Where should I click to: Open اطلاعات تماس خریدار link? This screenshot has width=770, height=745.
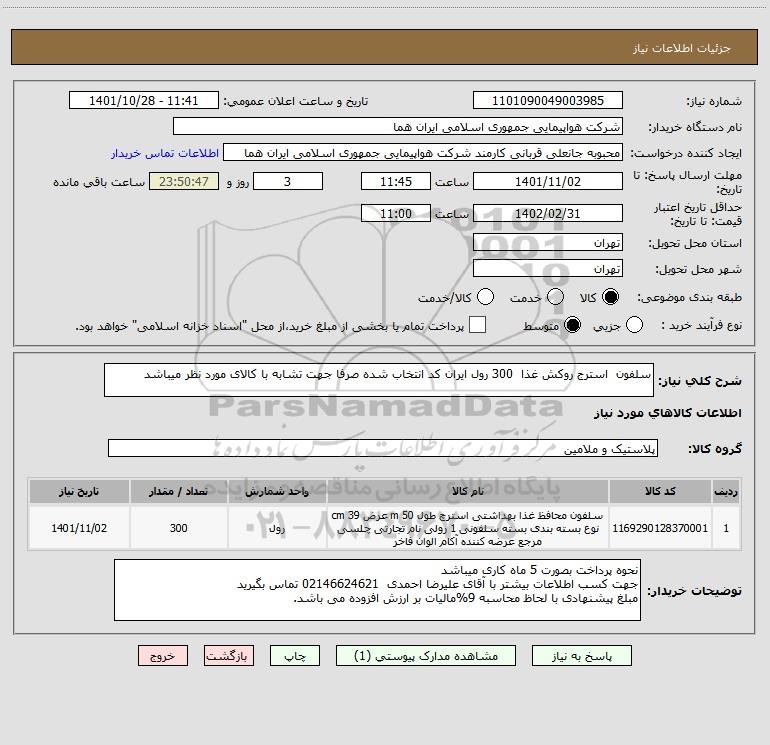[x=165, y=153]
